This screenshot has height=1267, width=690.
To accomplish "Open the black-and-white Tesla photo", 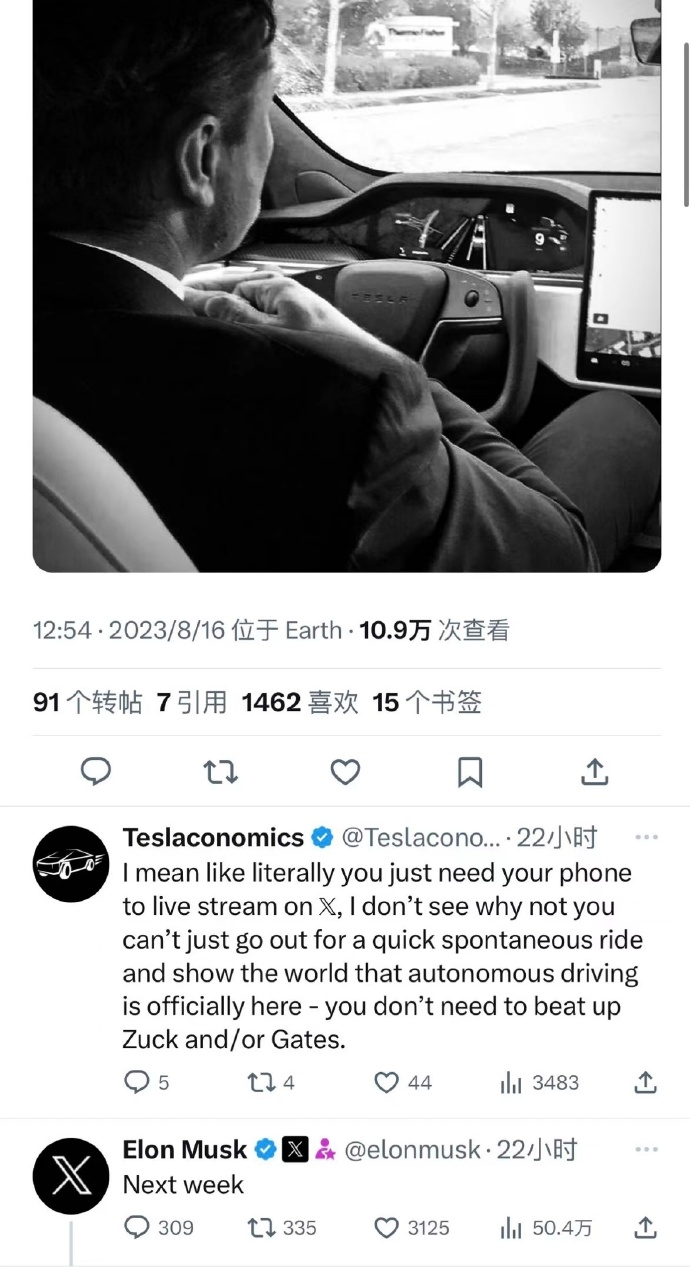I will click(x=347, y=286).
